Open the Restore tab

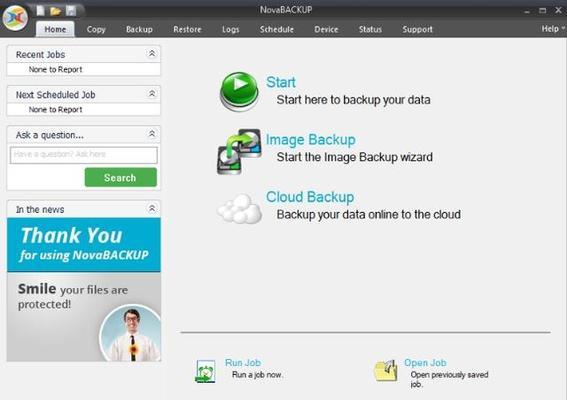click(187, 29)
